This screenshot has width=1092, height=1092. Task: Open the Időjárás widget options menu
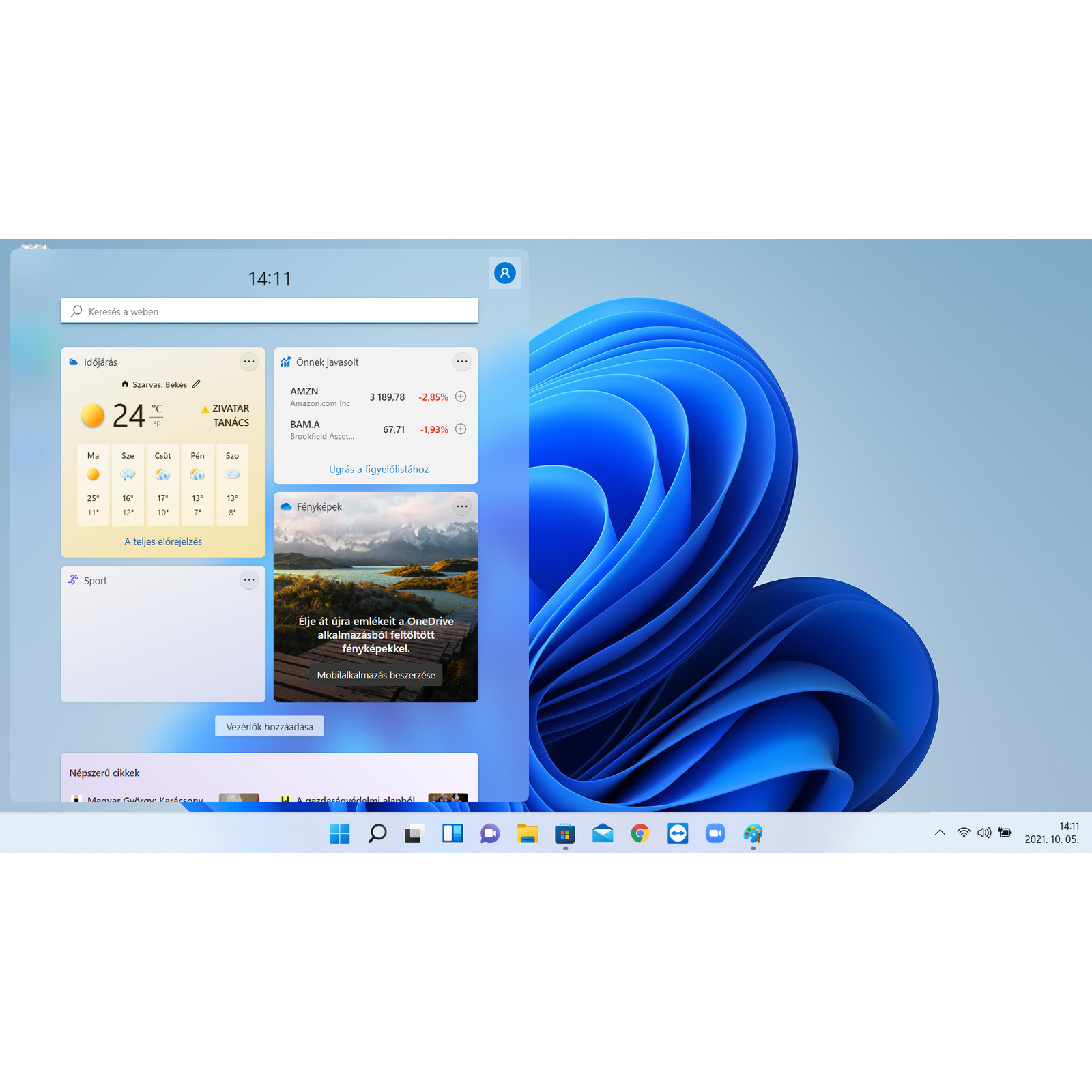(x=249, y=361)
